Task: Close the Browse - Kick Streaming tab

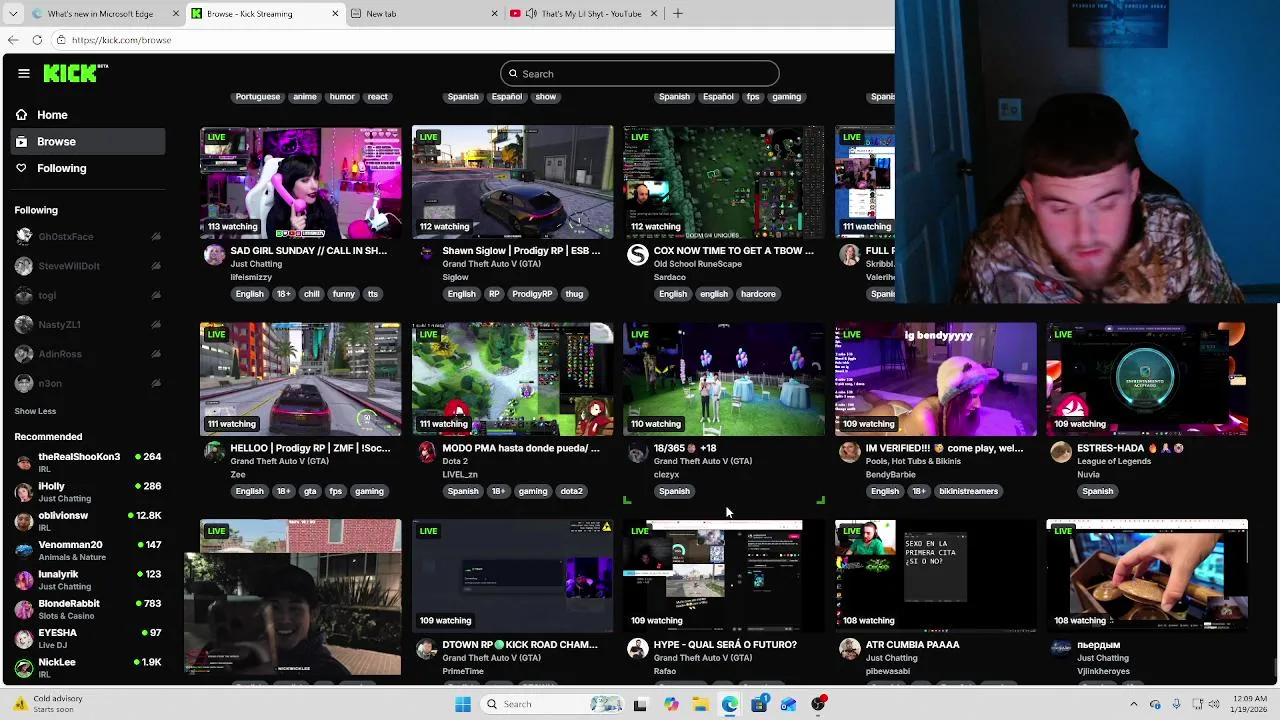Action: click(x=335, y=14)
